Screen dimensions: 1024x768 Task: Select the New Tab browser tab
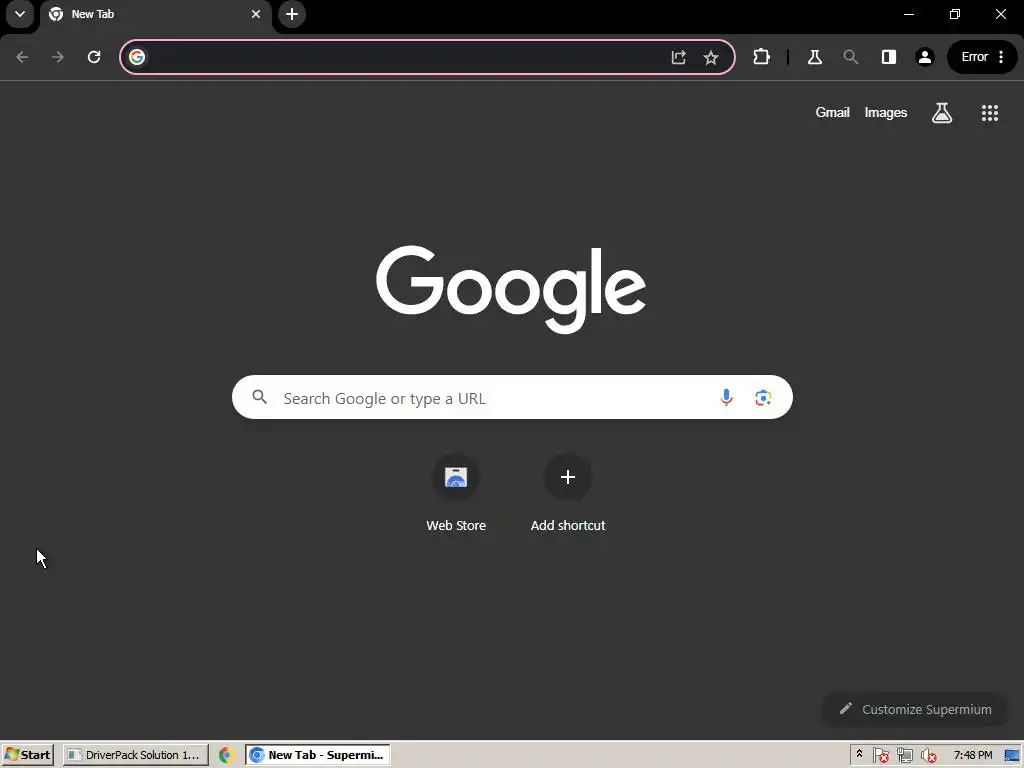point(156,14)
